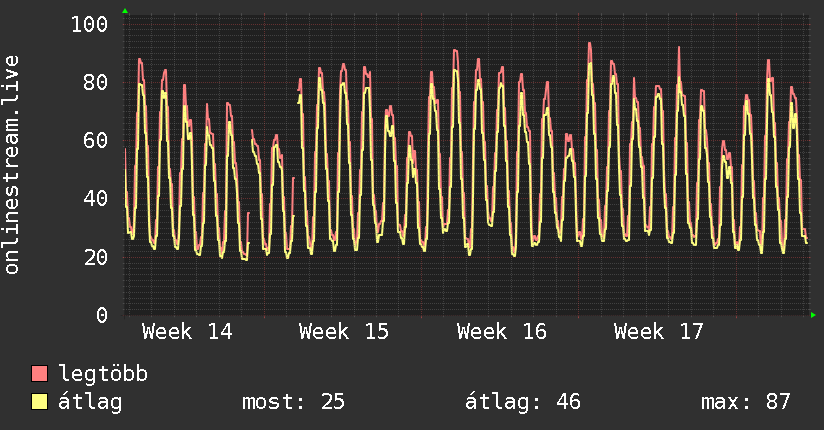This screenshot has height=430, width=824.
Task: Click the yellow átlag legend swatch
Action: 39,402
